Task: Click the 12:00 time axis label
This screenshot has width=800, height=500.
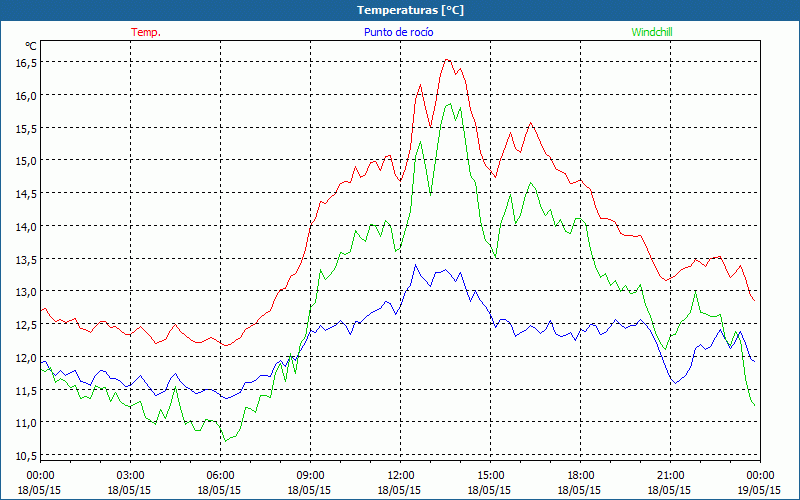Action: tap(401, 476)
